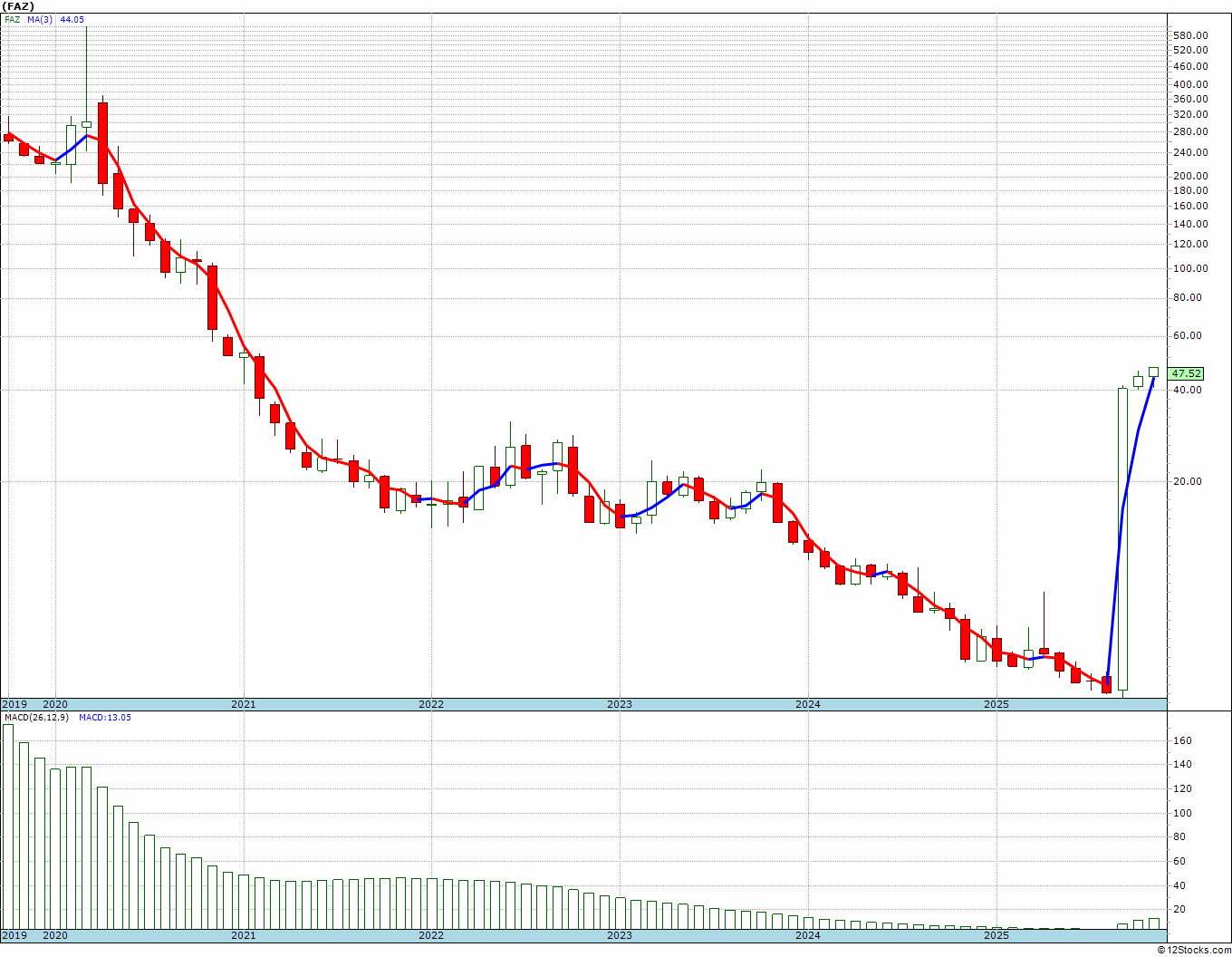Select the 60.00 price axis label
The image size is (1232, 957).
click(x=1189, y=336)
